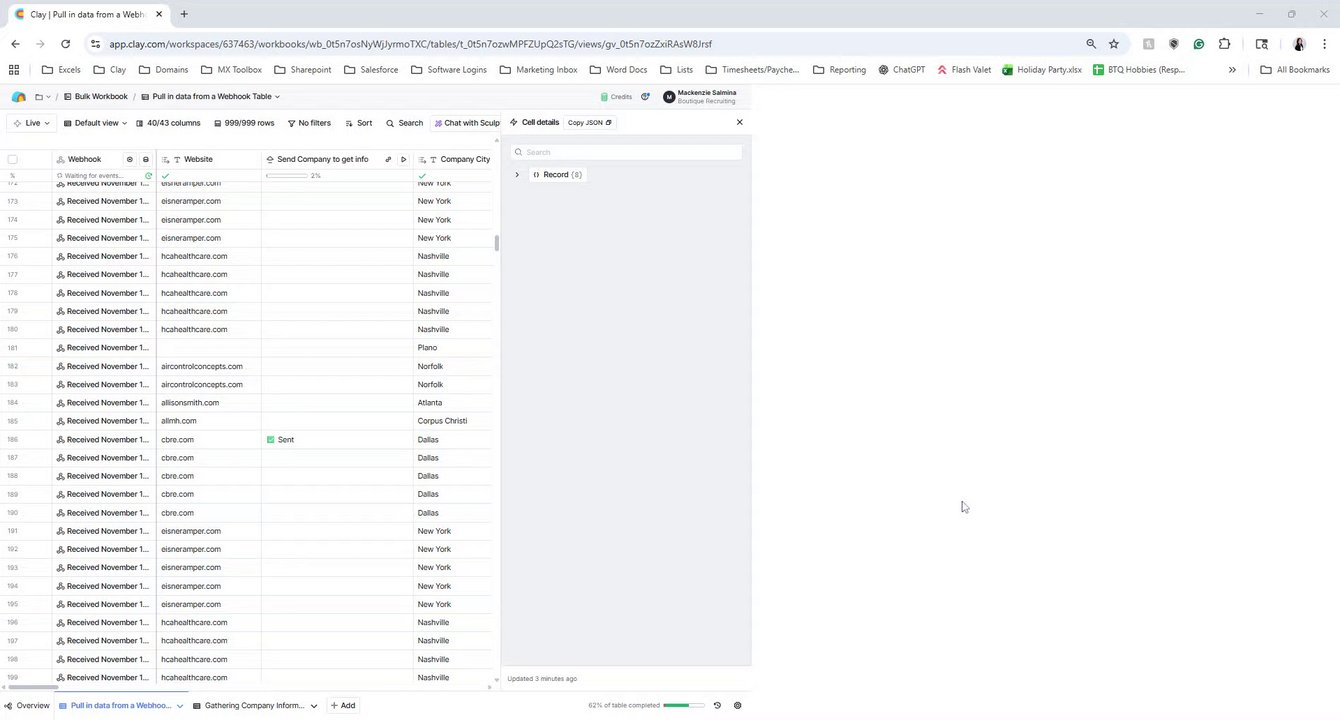Click the Send Company 2% progress bar
Image resolution: width=1340 pixels, height=720 pixels.
click(287, 176)
